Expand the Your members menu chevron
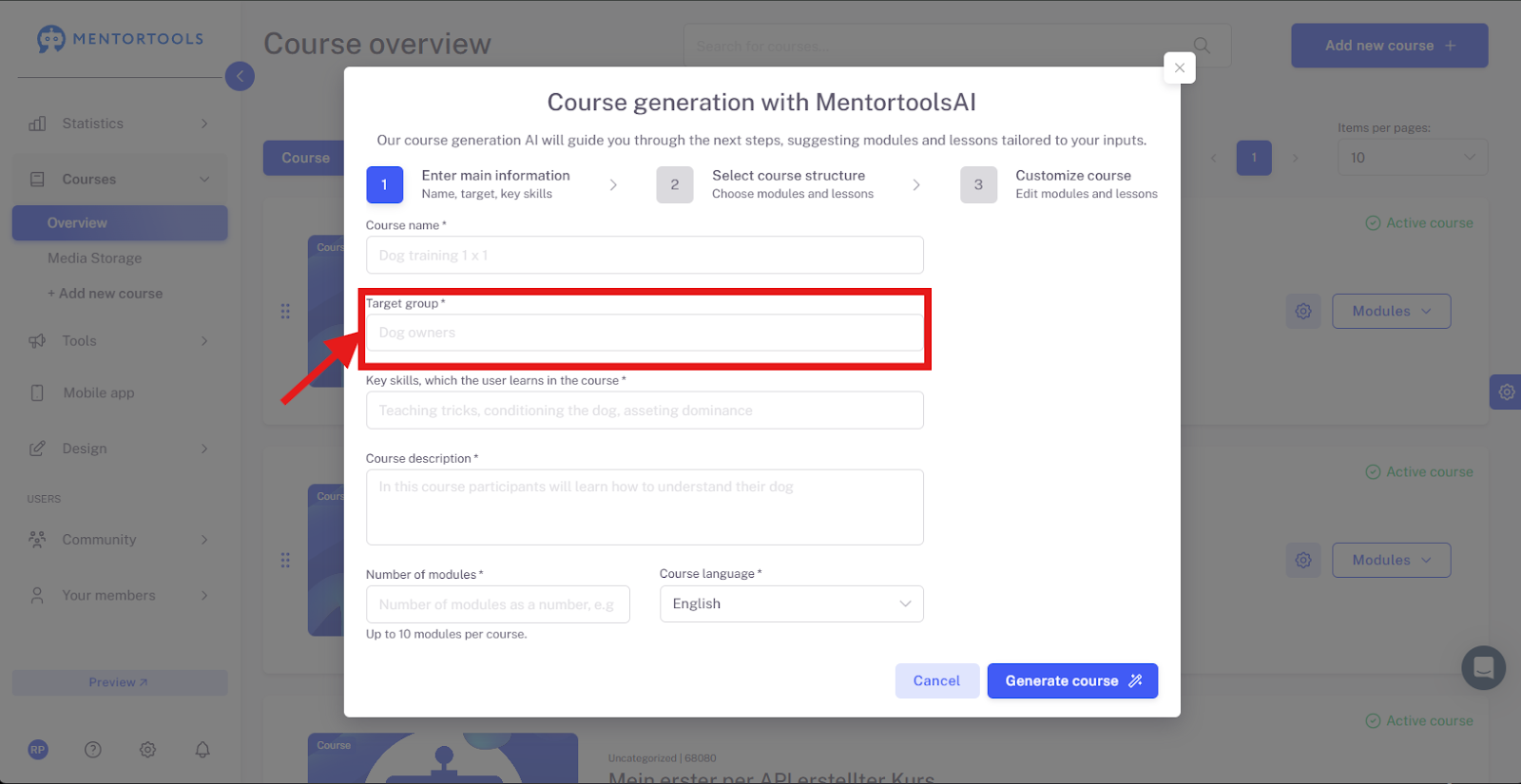 (x=204, y=596)
